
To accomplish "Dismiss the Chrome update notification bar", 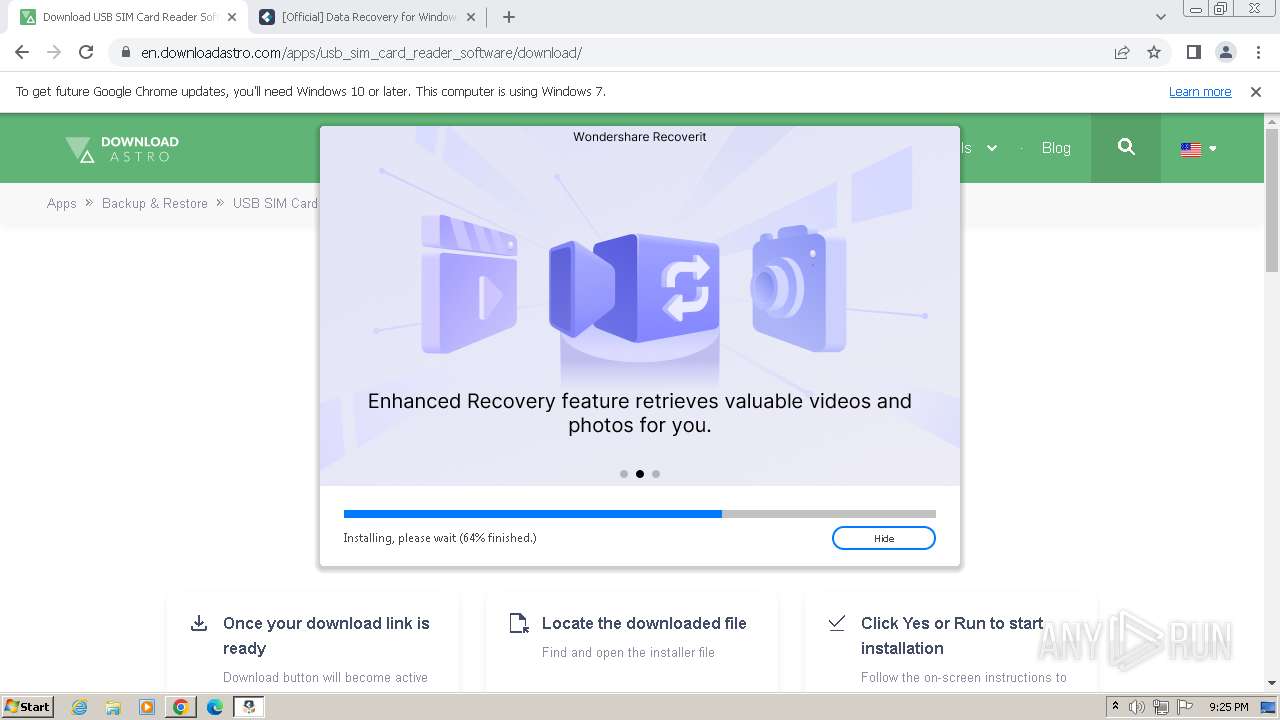I will tap(1256, 91).
